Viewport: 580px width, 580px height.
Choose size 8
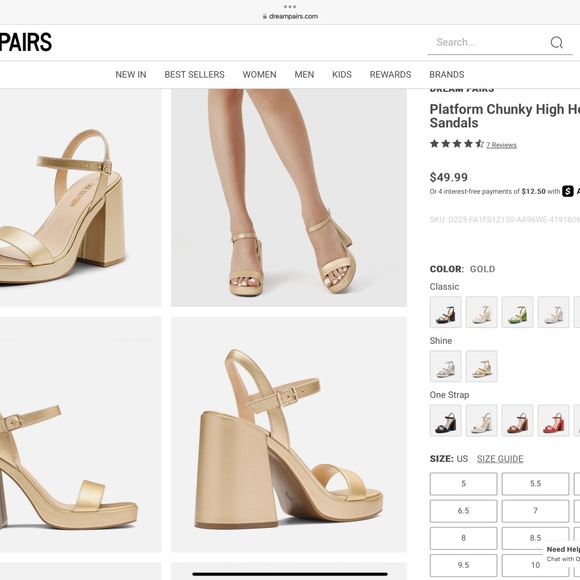463,538
